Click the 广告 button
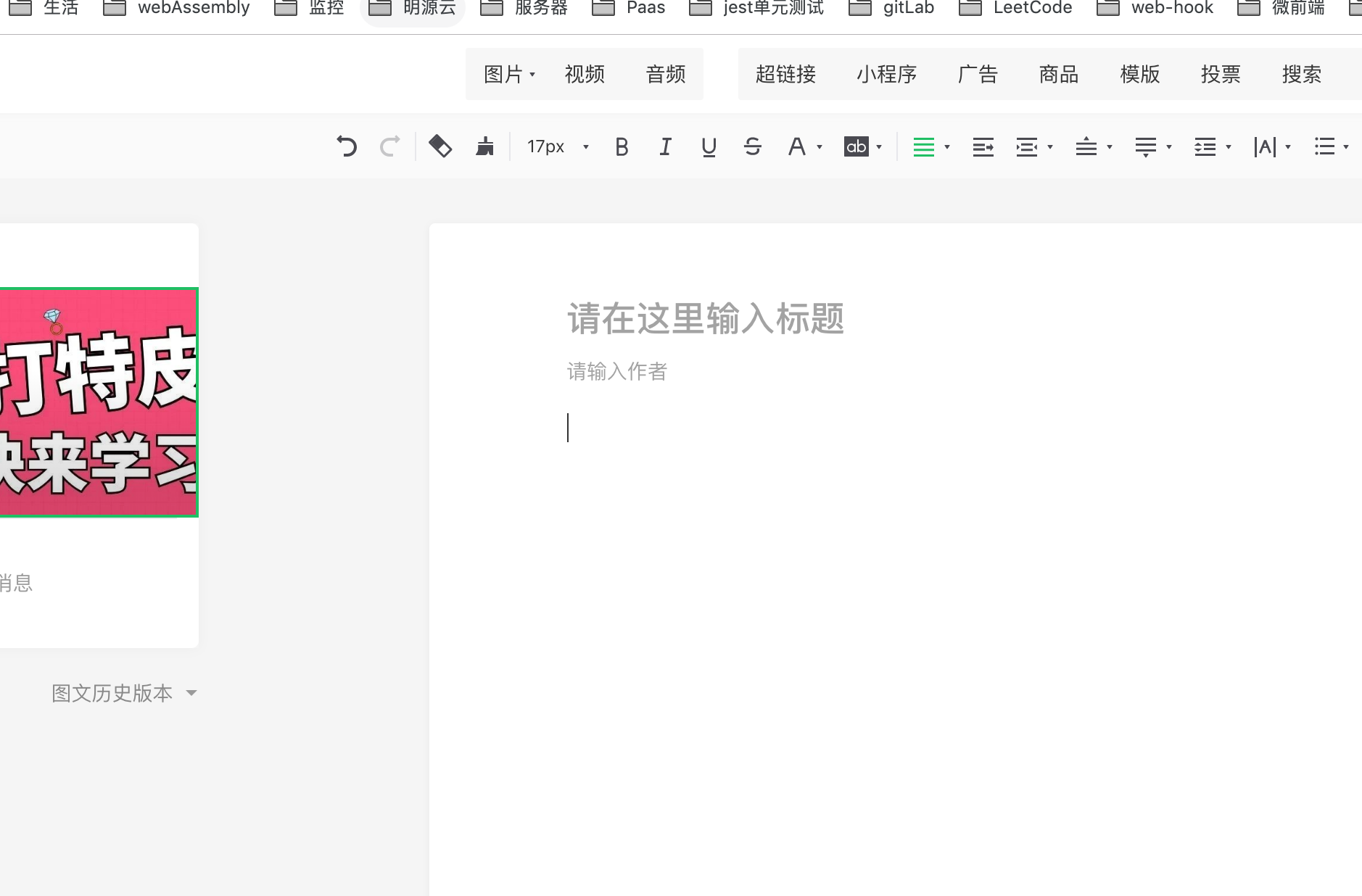The width and height of the screenshot is (1362, 896). 978,74
